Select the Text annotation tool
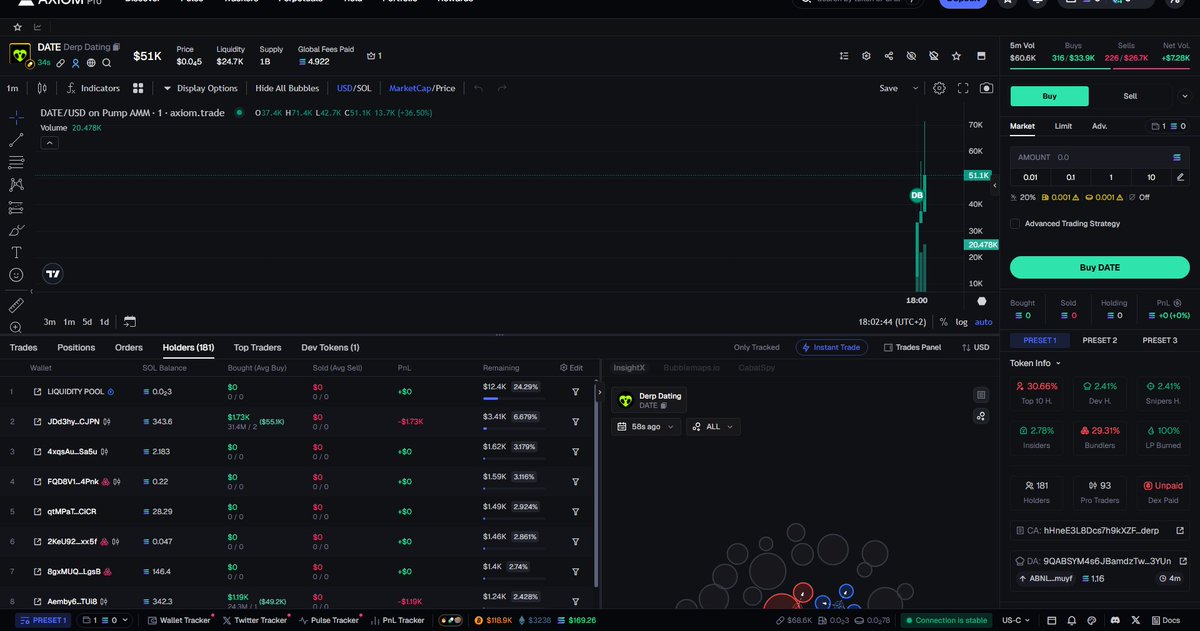Image resolution: width=1200 pixels, height=631 pixels. click(16, 252)
